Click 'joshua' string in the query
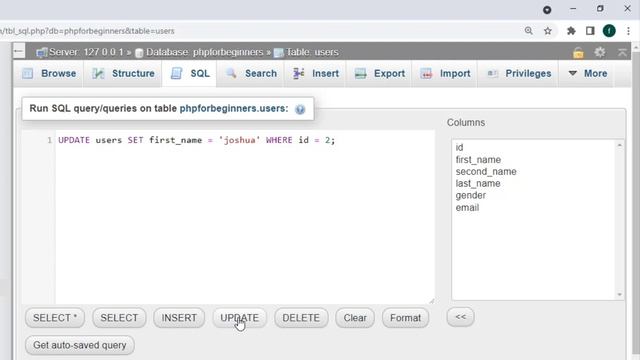 pyautogui.click(x=240, y=140)
